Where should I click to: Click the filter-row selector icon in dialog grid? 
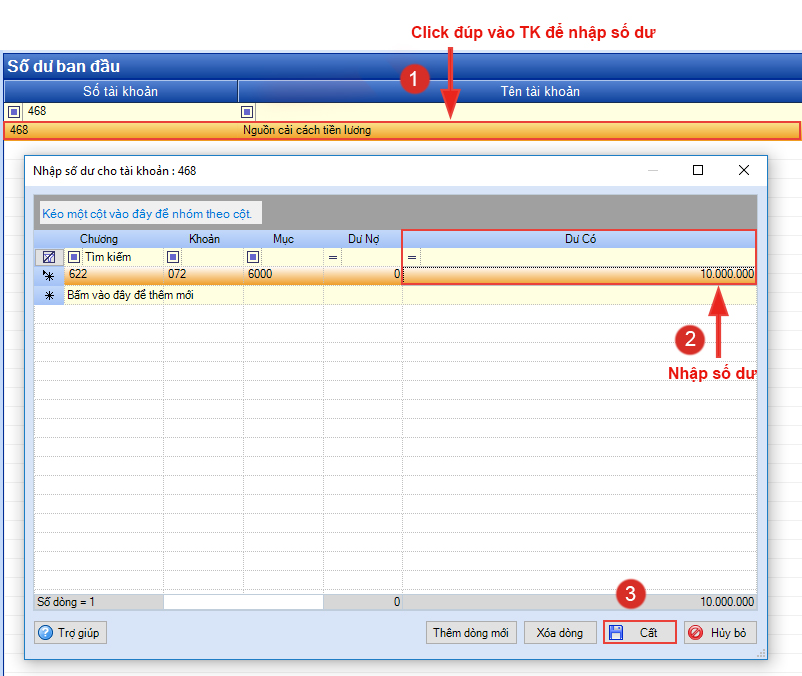click(x=49, y=257)
